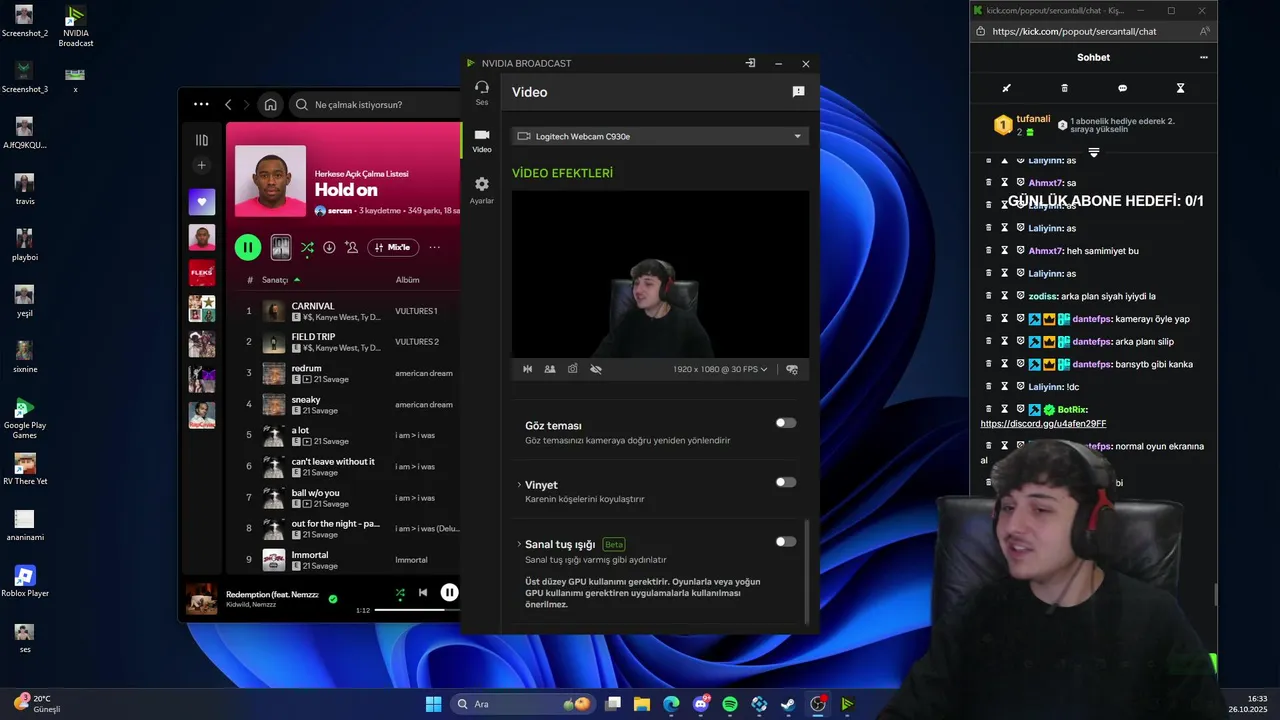Pause playback in Spotify's bottom player bar

pyautogui.click(x=450, y=593)
